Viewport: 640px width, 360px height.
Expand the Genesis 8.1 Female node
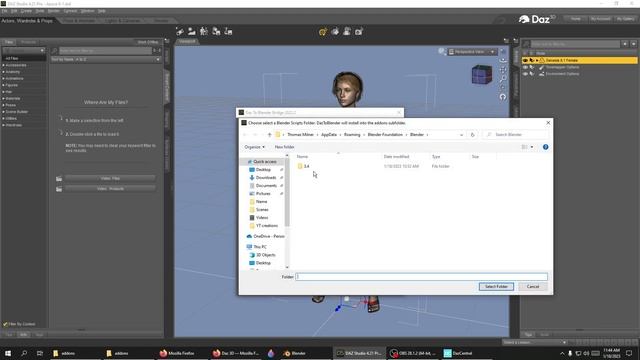(537, 60)
